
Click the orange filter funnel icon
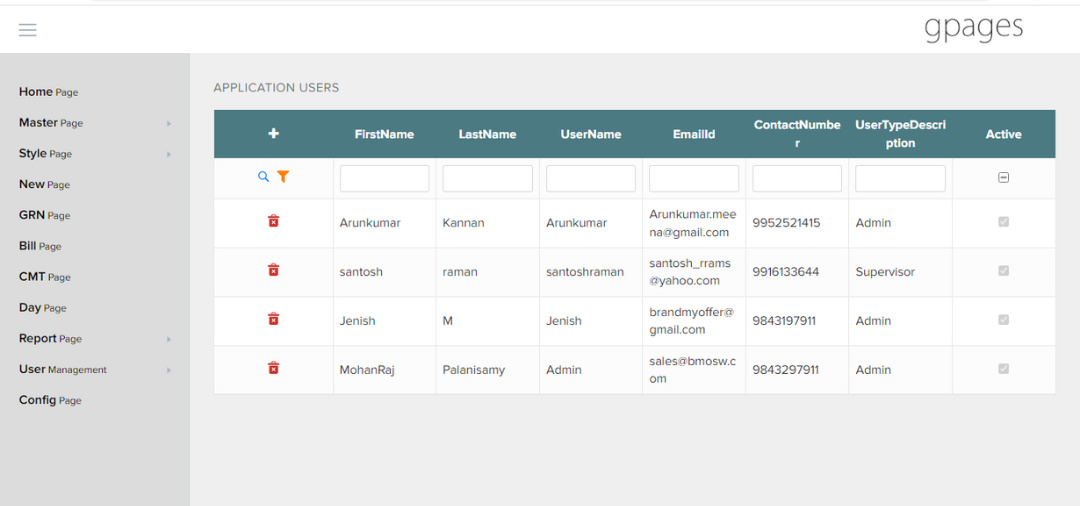click(283, 177)
